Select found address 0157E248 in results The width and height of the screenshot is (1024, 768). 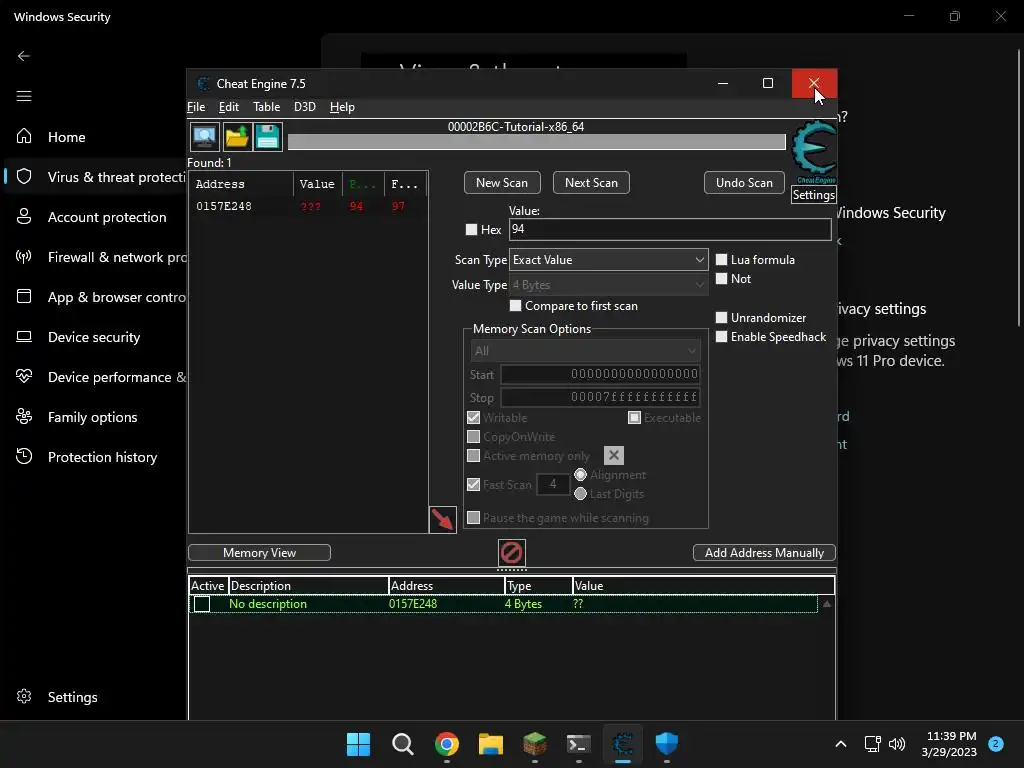308,206
